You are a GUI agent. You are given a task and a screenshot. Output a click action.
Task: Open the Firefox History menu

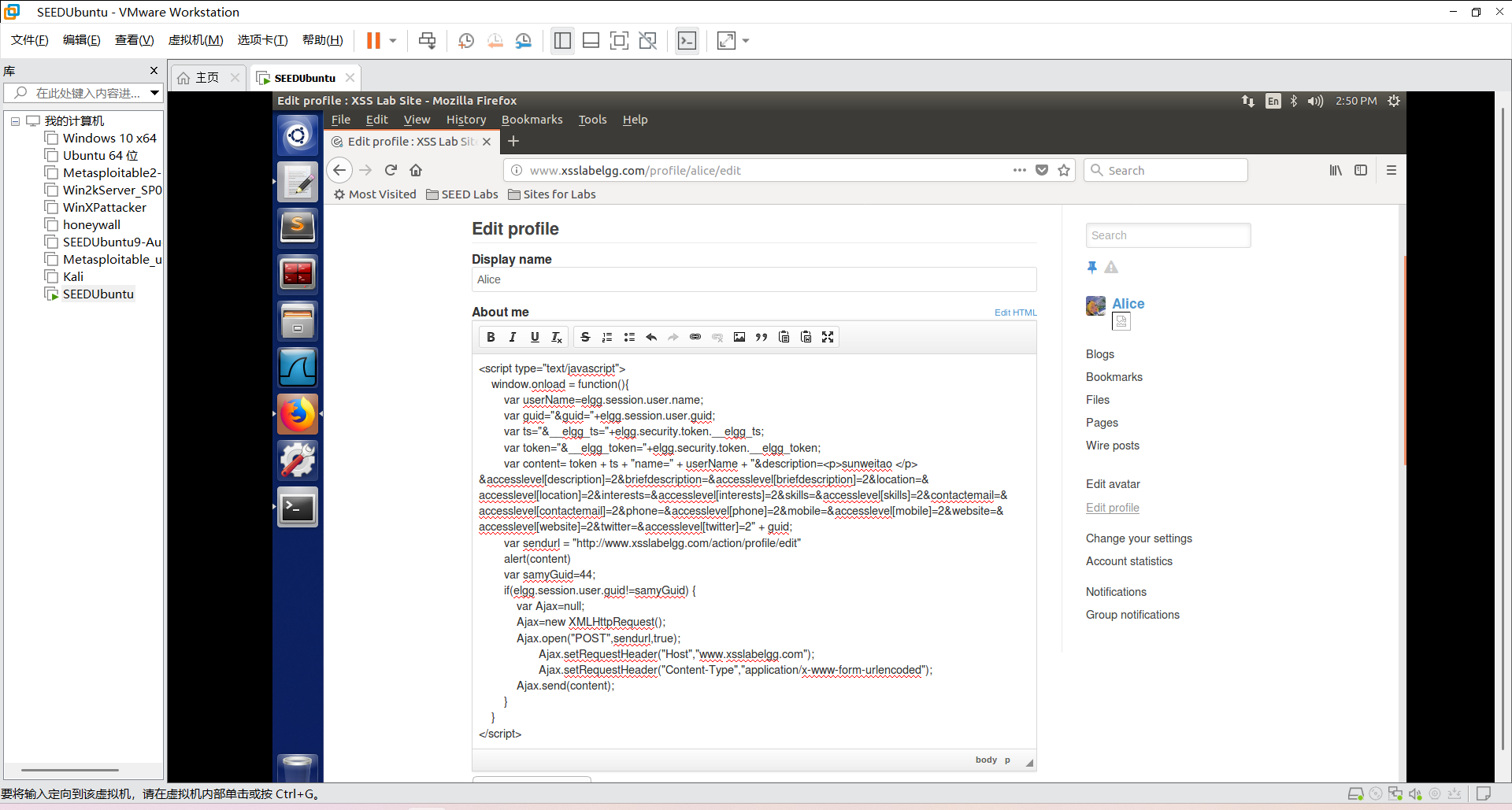pos(466,120)
